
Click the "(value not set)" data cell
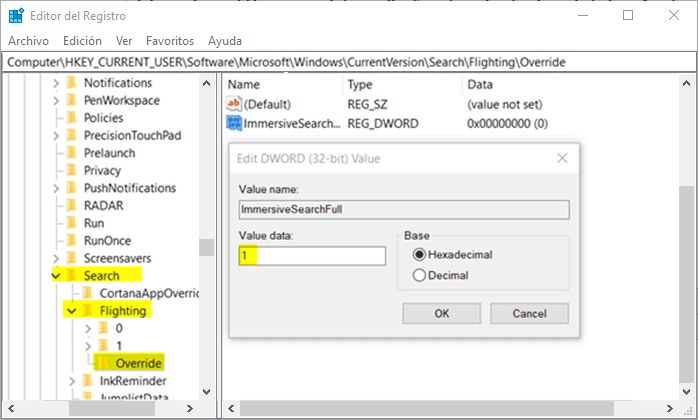coord(505,105)
